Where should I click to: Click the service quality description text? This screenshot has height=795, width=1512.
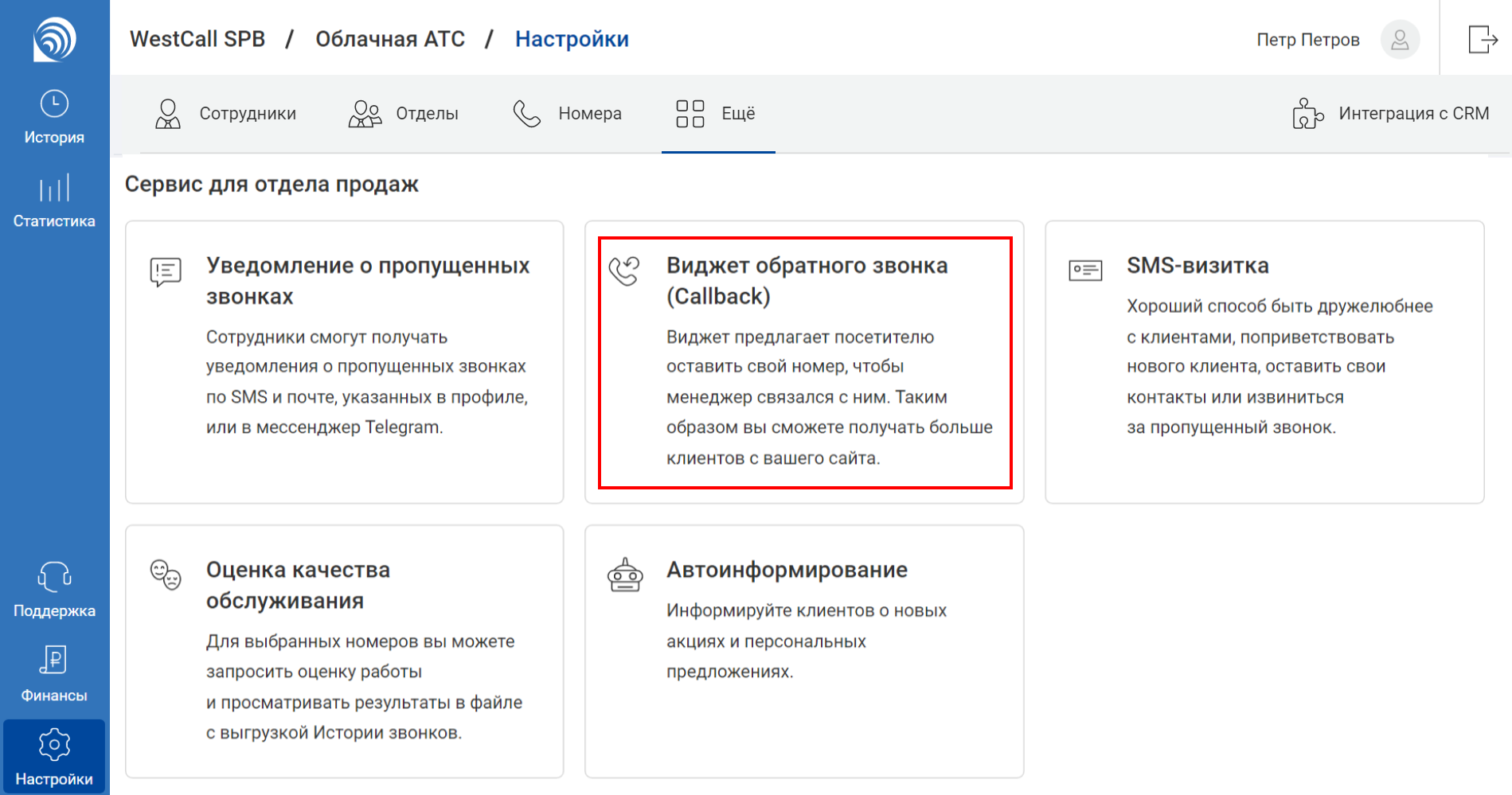(364, 687)
